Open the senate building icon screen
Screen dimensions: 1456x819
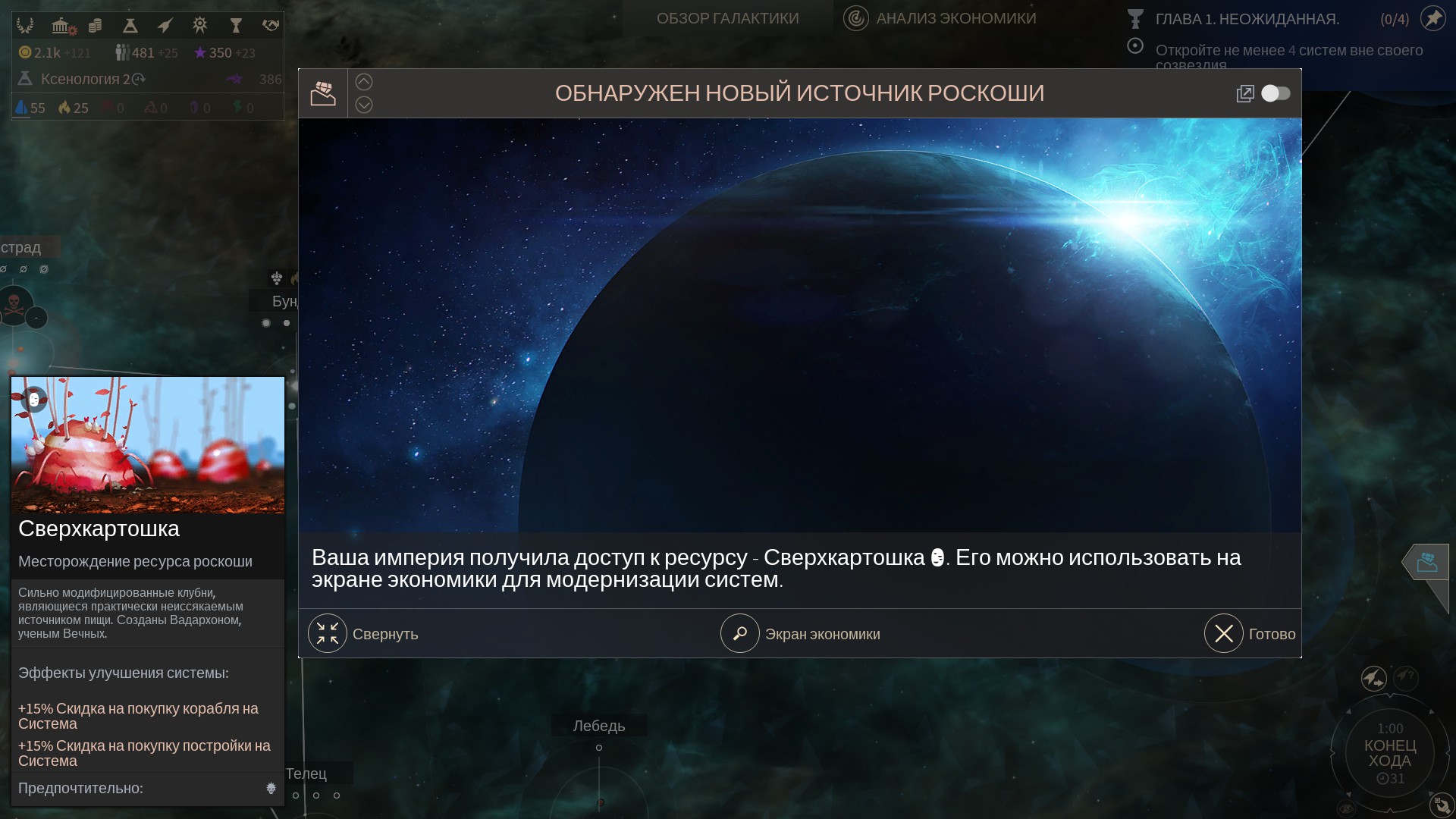coord(61,26)
